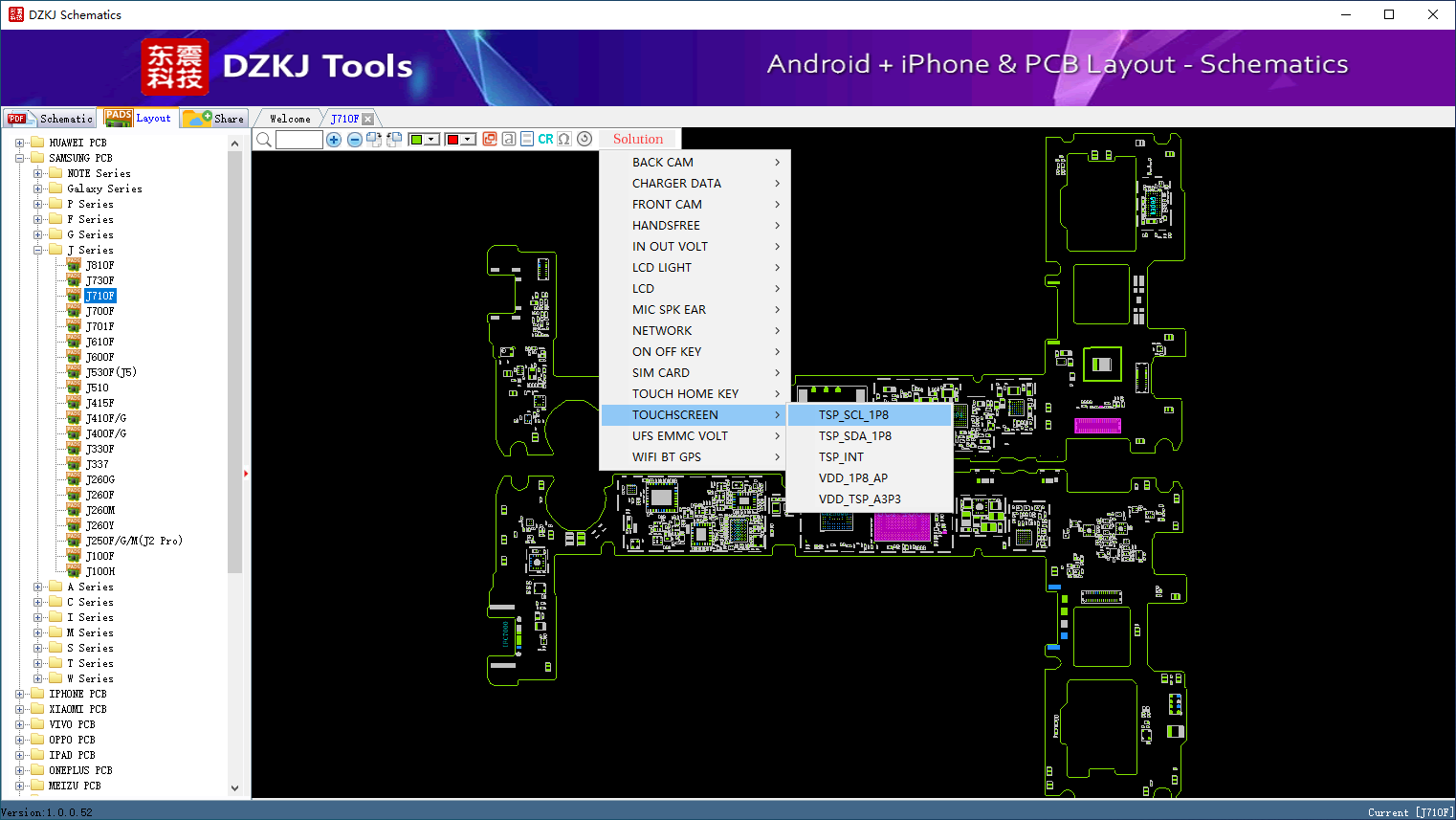Expand the NOTE Series node
The height and width of the screenshot is (820, 1456).
click(x=38, y=173)
